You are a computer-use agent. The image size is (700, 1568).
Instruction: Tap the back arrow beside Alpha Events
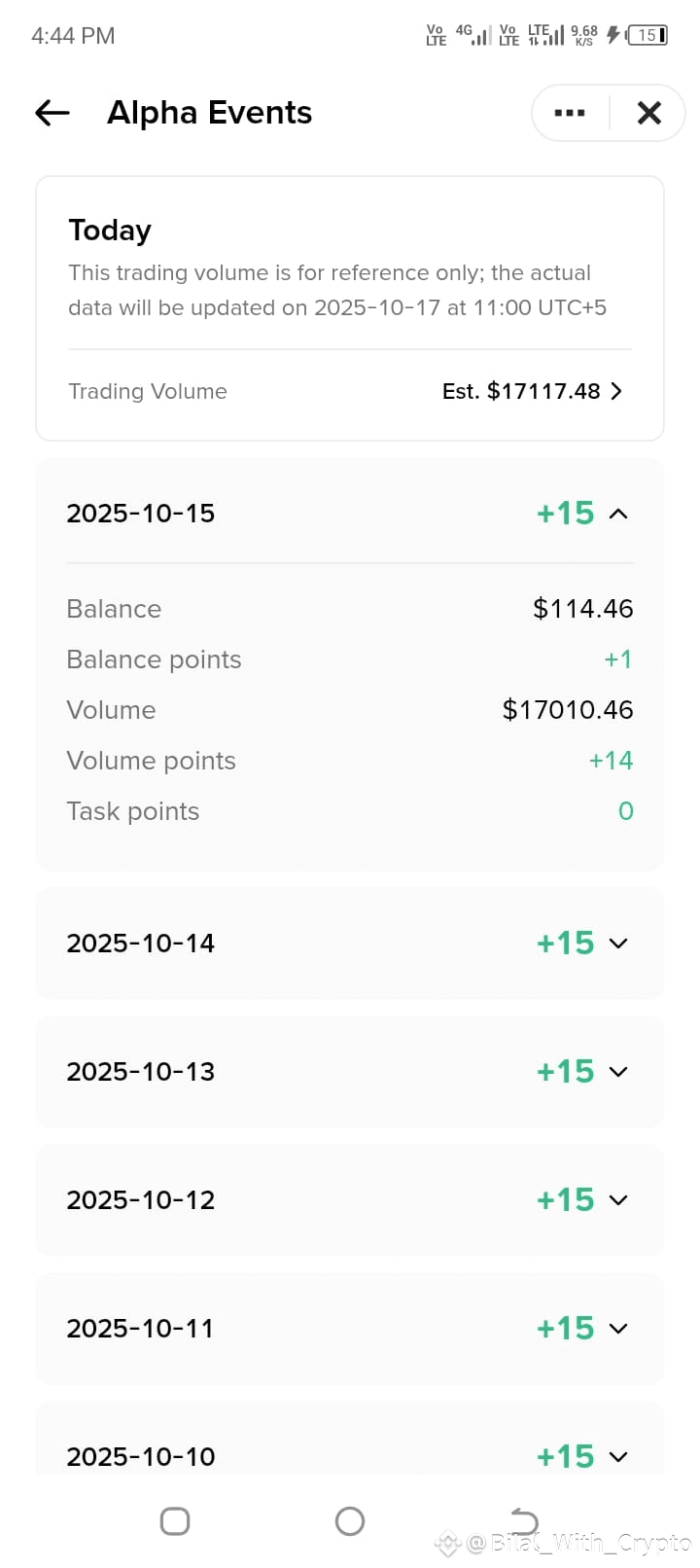[52, 113]
